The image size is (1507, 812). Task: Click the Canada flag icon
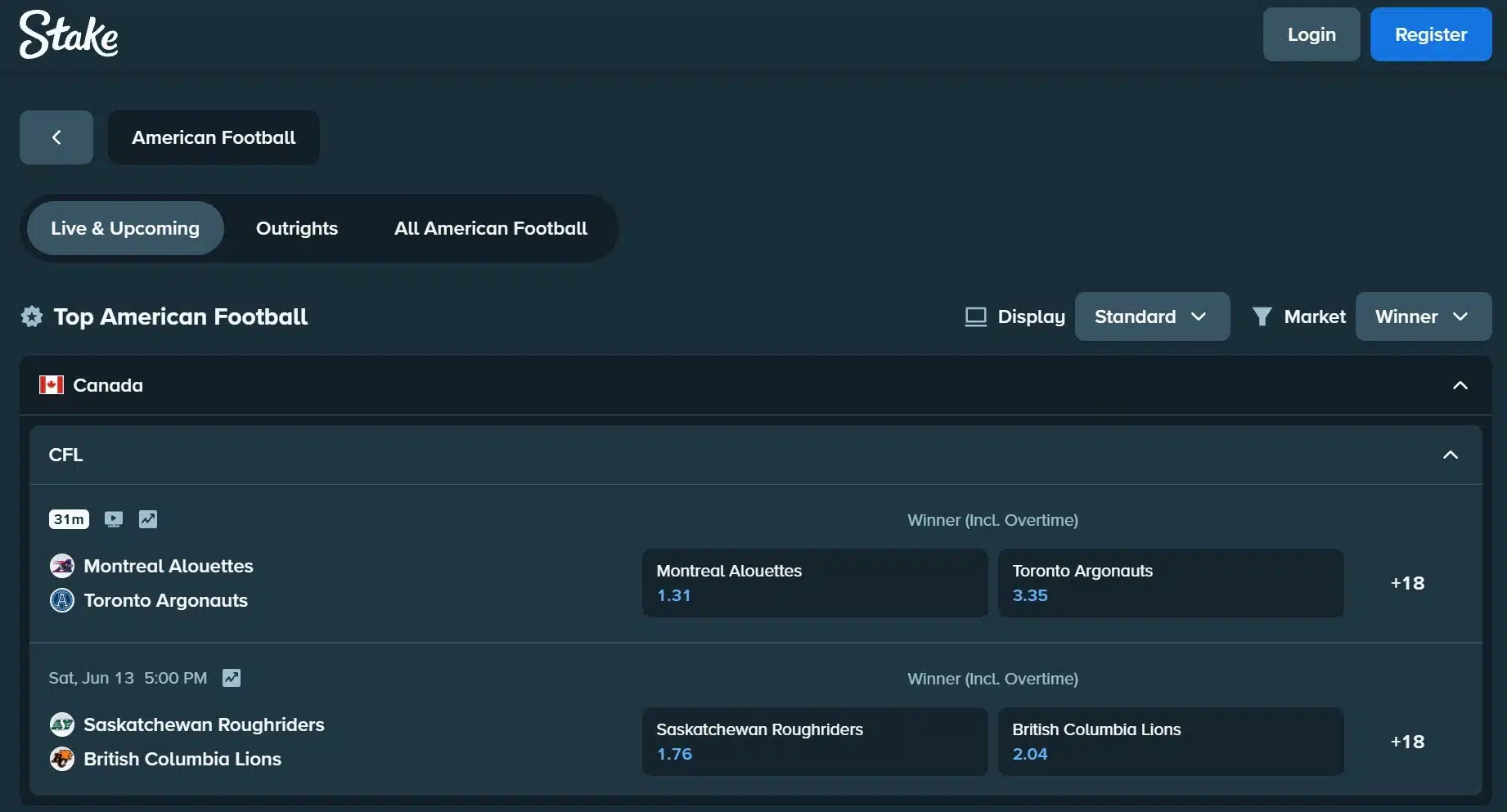(x=52, y=385)
